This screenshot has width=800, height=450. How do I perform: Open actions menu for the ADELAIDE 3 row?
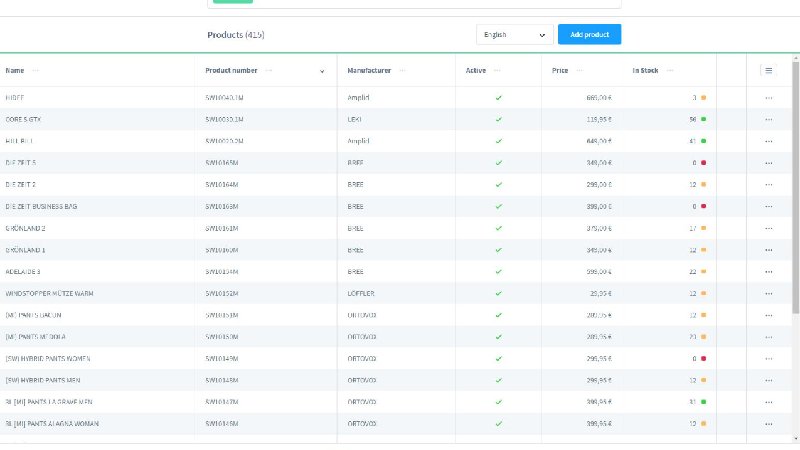click(768, 272)
